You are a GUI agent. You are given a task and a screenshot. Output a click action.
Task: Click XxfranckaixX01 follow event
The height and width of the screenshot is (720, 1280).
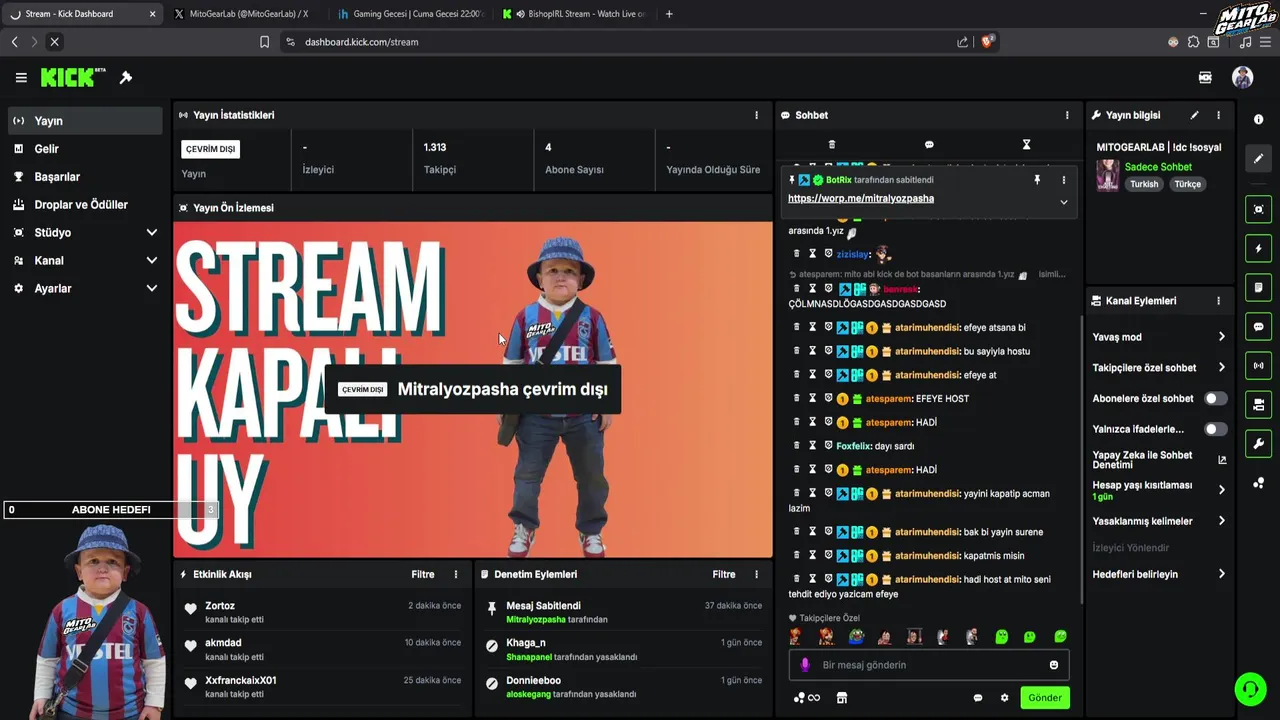323,687
